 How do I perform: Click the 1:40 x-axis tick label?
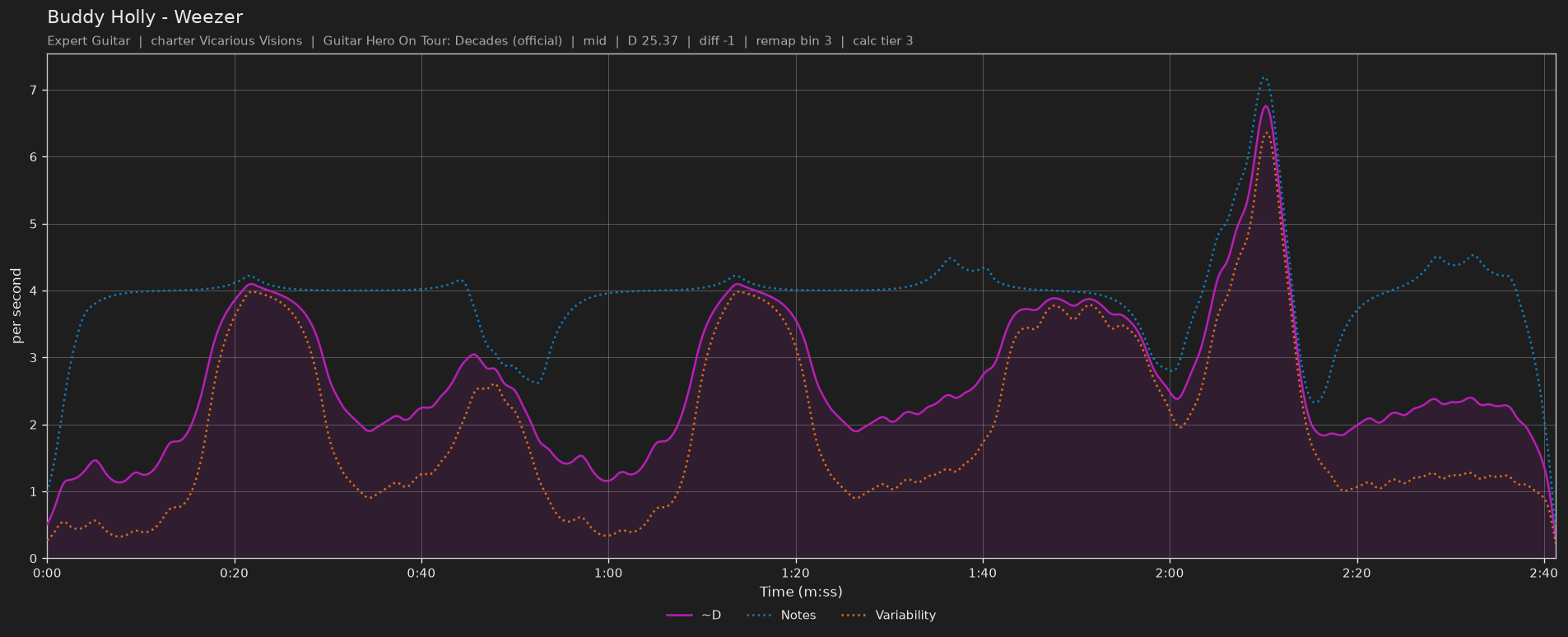click(982, 573)
